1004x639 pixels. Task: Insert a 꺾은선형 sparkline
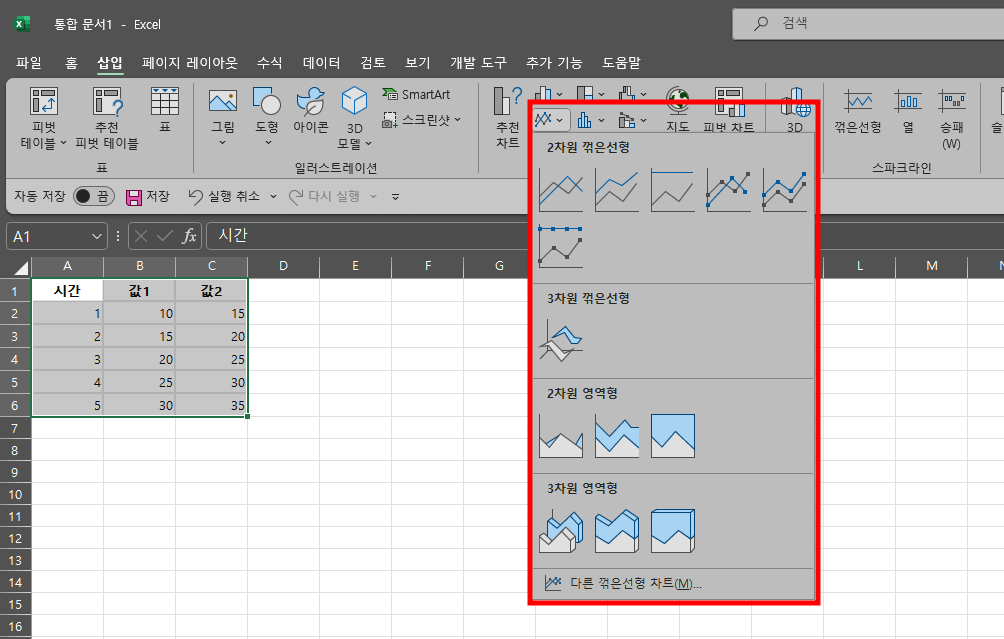click(858, 110)
